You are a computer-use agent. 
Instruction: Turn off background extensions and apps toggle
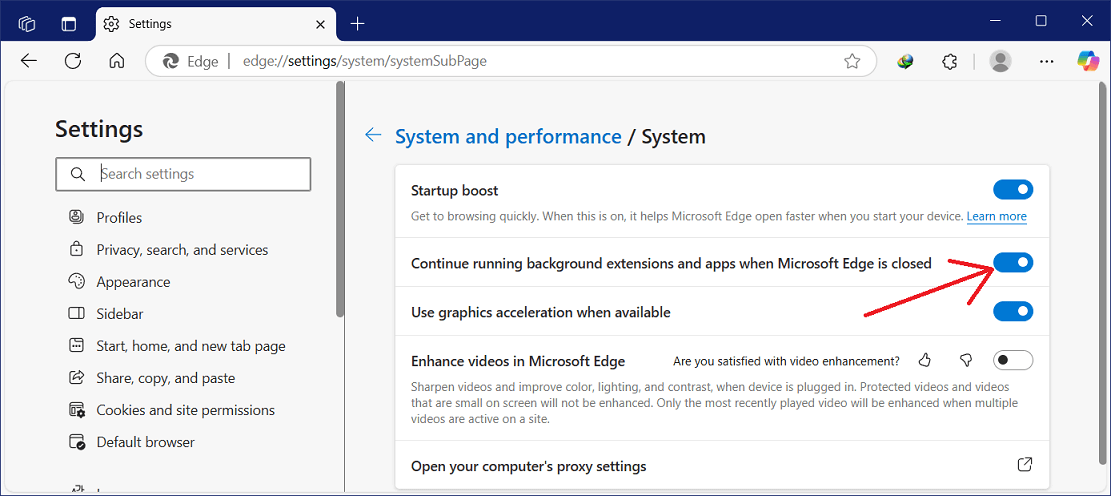[1012, 263]
